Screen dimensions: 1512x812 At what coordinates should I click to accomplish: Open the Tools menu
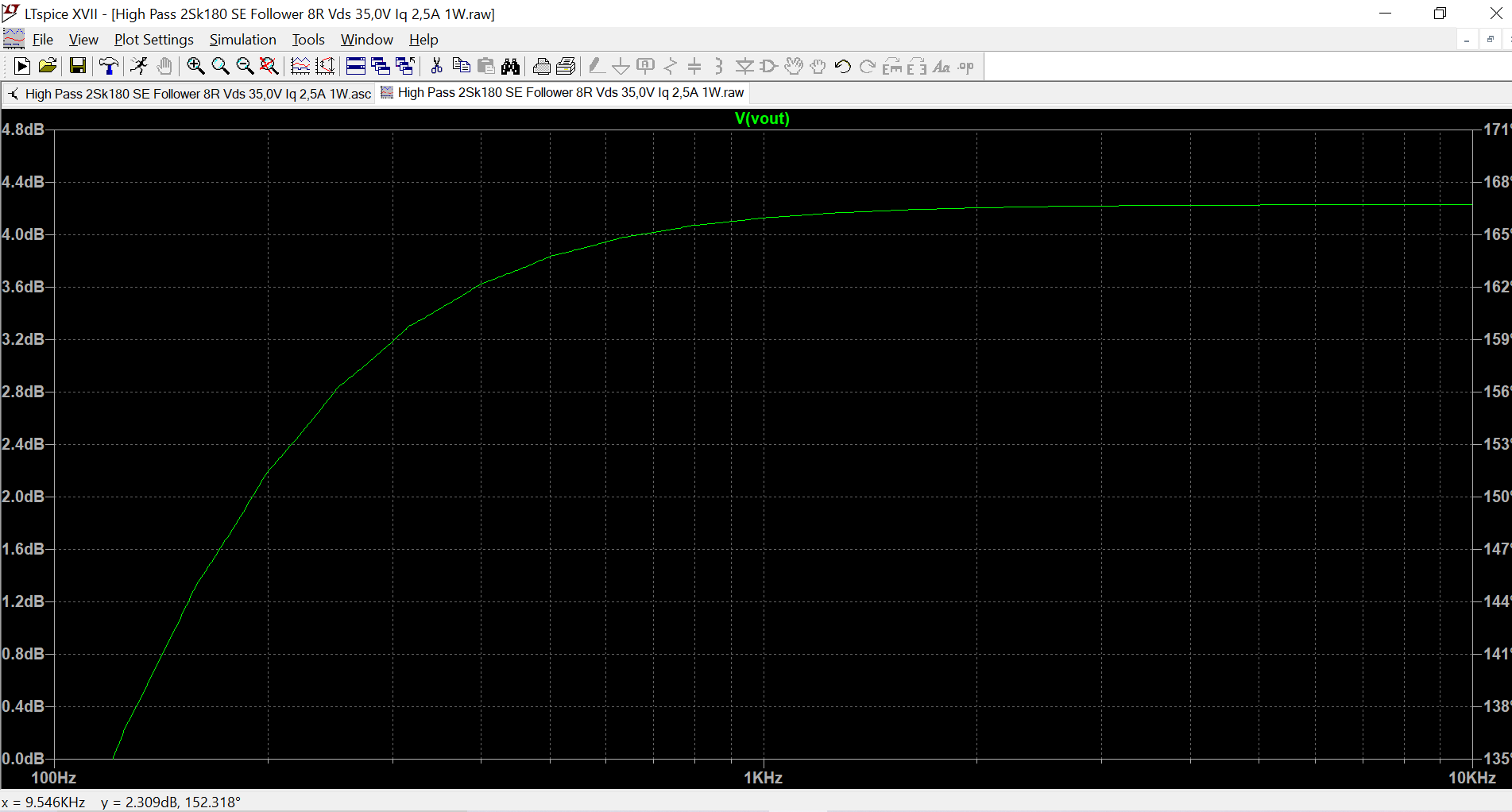[308, 40]
